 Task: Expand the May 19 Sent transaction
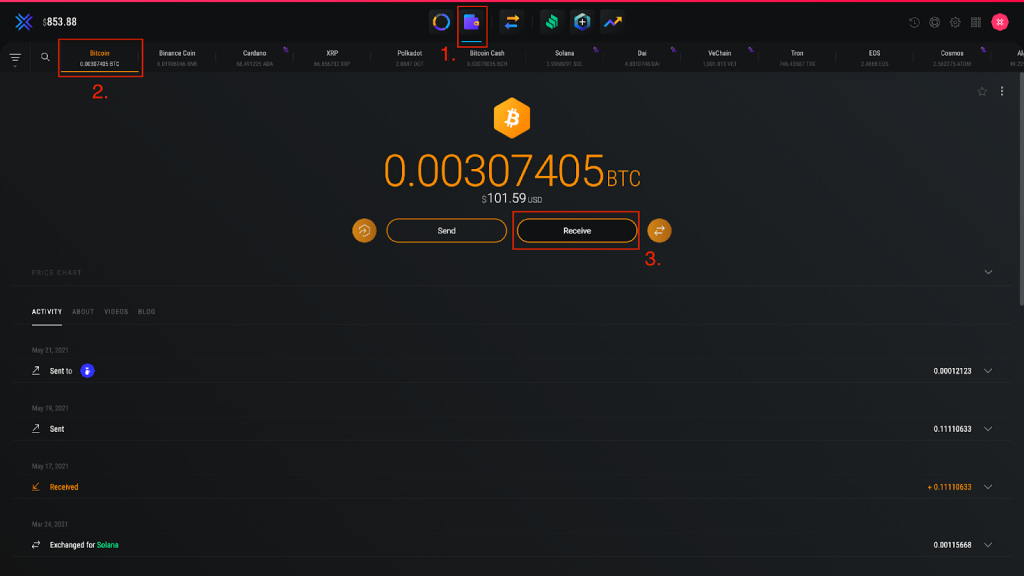[x=988, y=429]
